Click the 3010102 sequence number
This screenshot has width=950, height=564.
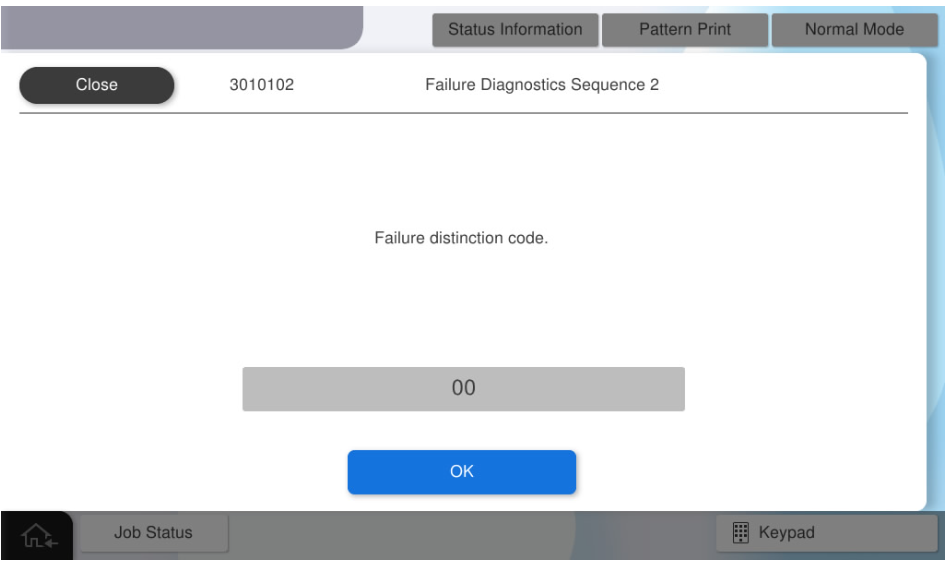point(262,85)
